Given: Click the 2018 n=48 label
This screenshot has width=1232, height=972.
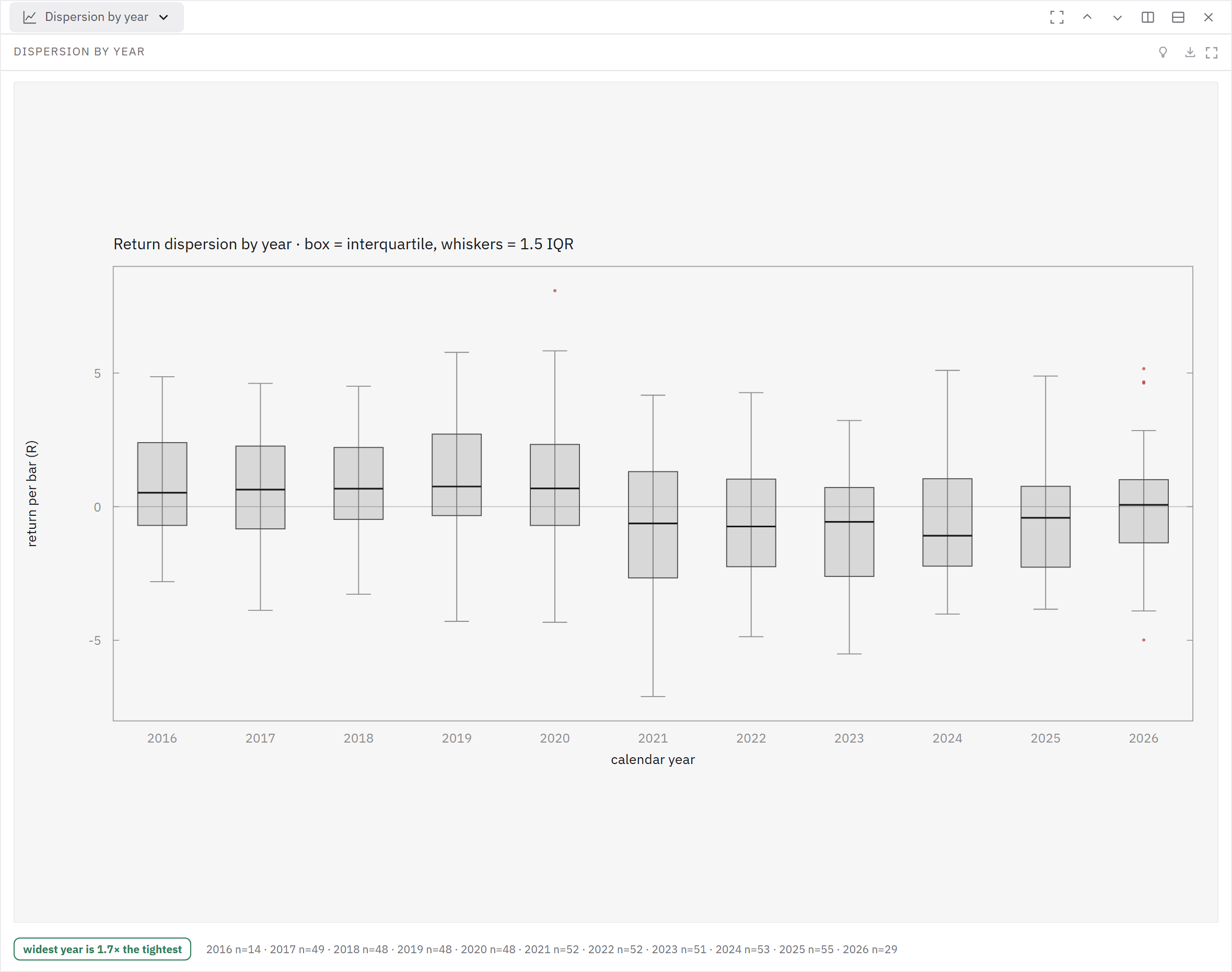Looking at the screenshot, I should 361,949.
